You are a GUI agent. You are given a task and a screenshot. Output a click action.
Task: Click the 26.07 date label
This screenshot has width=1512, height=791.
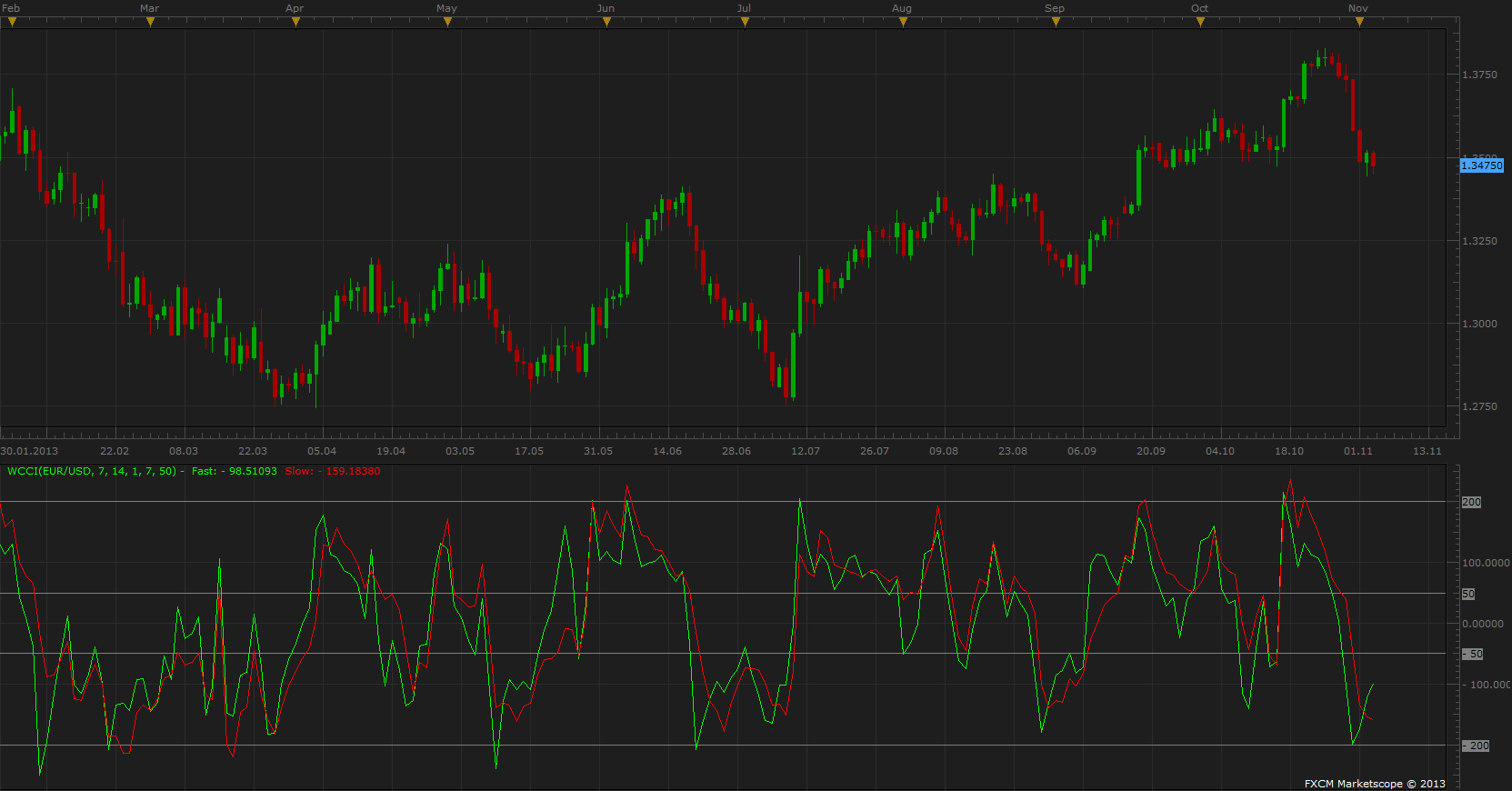[875, 451]
